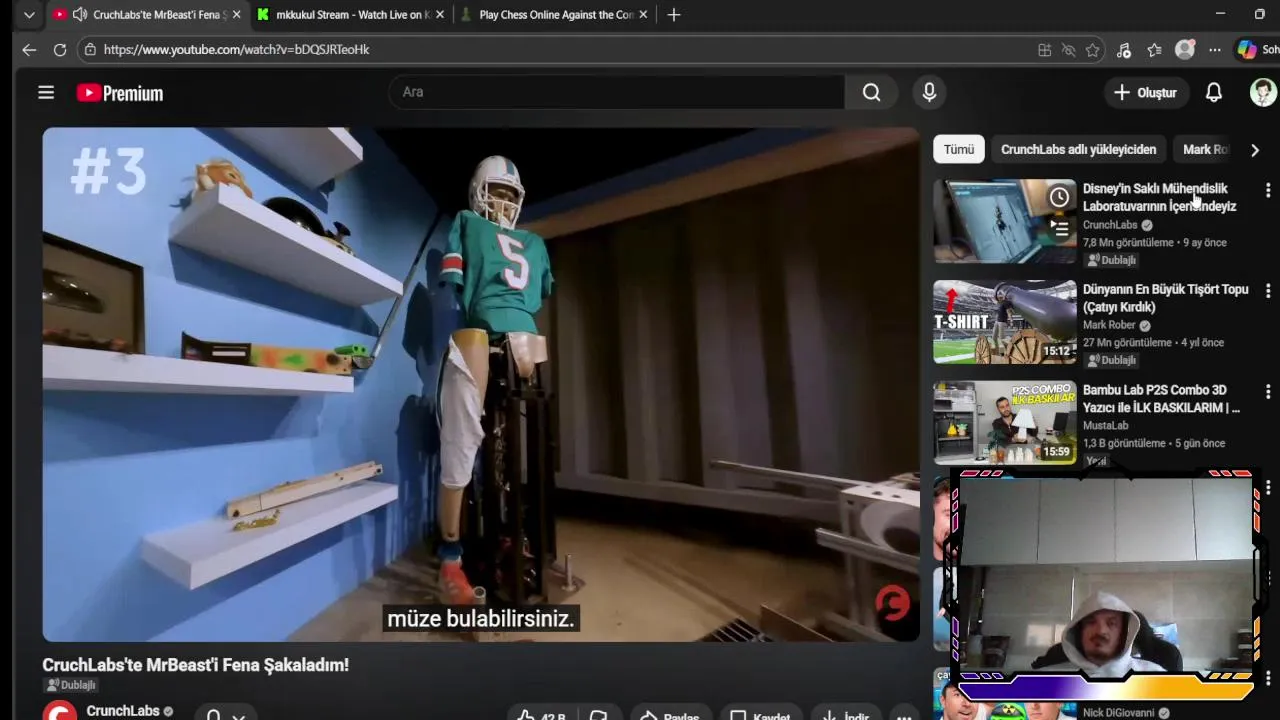
Task: Click CrunchLabs channel under Disney video
Action: pyautogui.click(x=1110, y=225)
